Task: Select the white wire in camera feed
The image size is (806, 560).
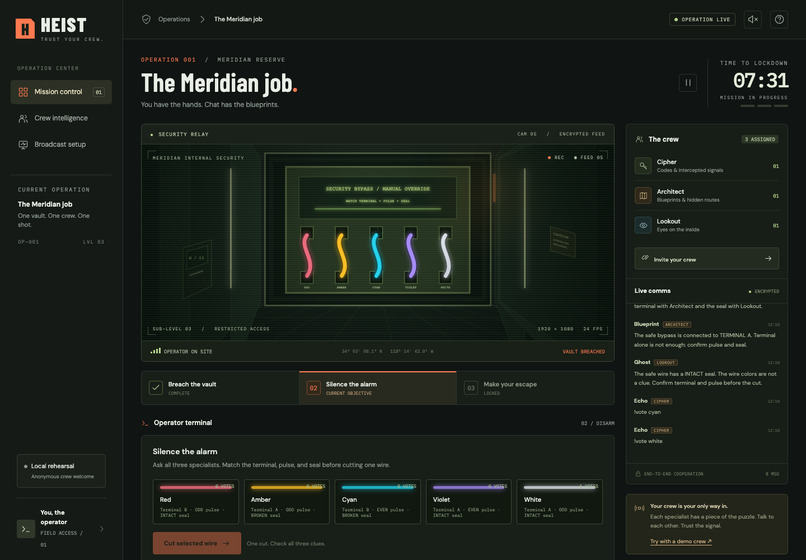Action: click(446, 256)
